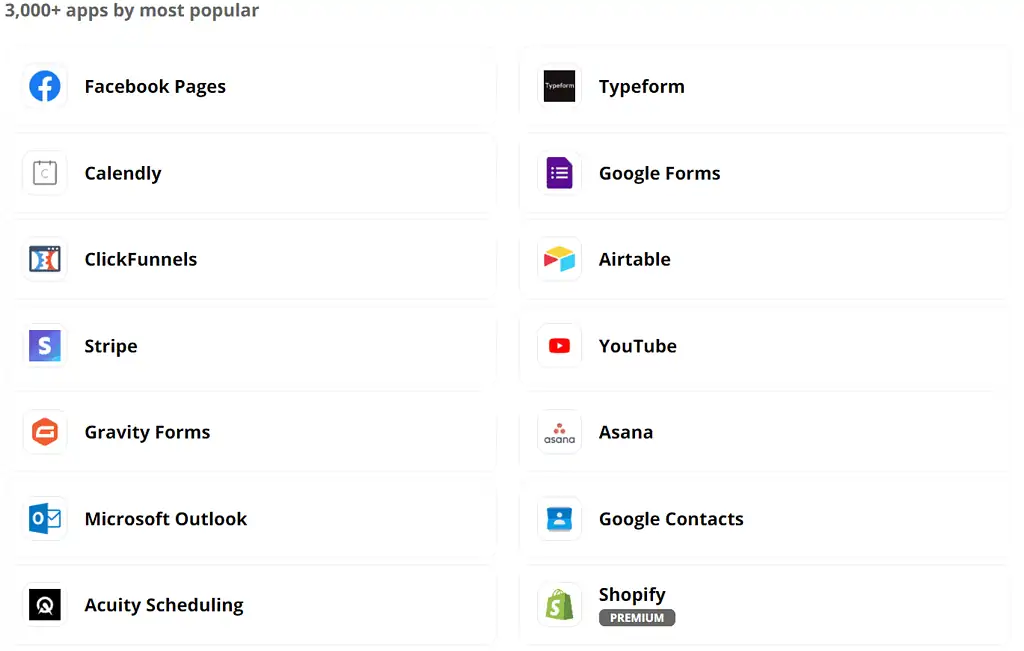
Task: Click the Typeform black logo icon
Action: click(x=559, y=87)
